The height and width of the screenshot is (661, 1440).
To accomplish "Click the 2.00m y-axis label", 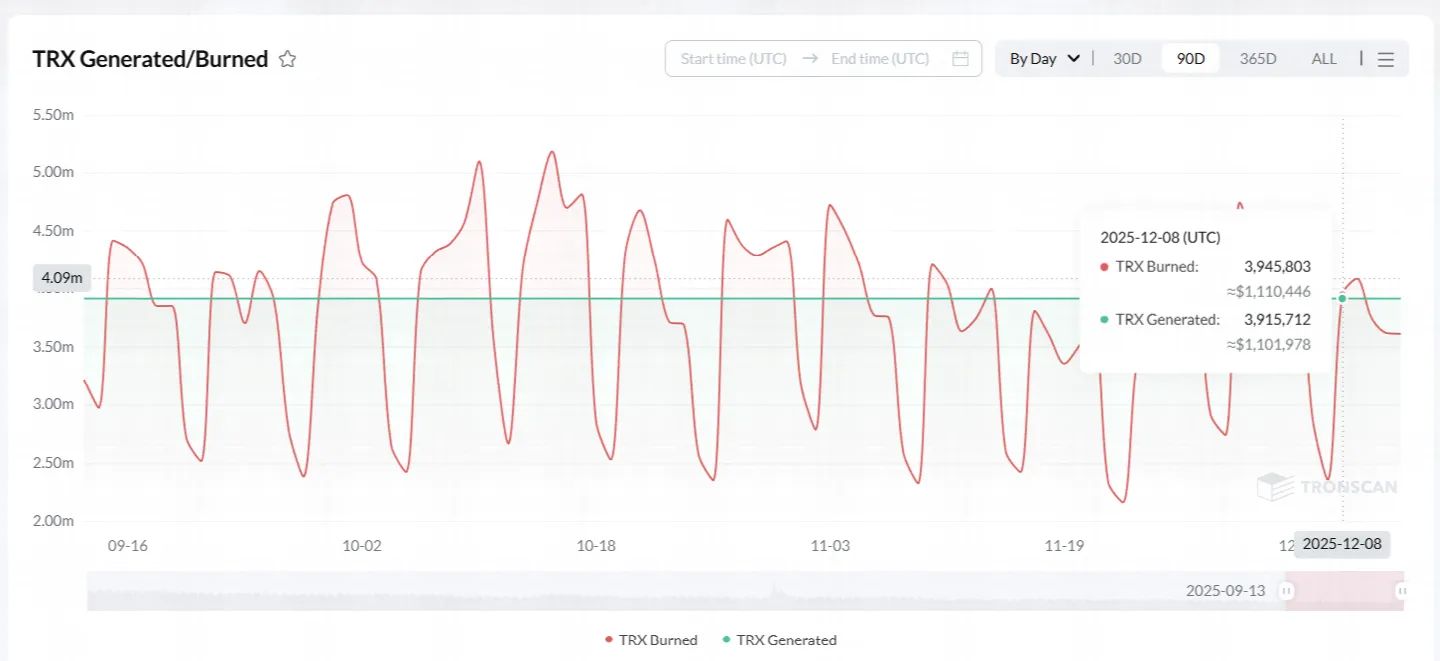I will point(54,521).
